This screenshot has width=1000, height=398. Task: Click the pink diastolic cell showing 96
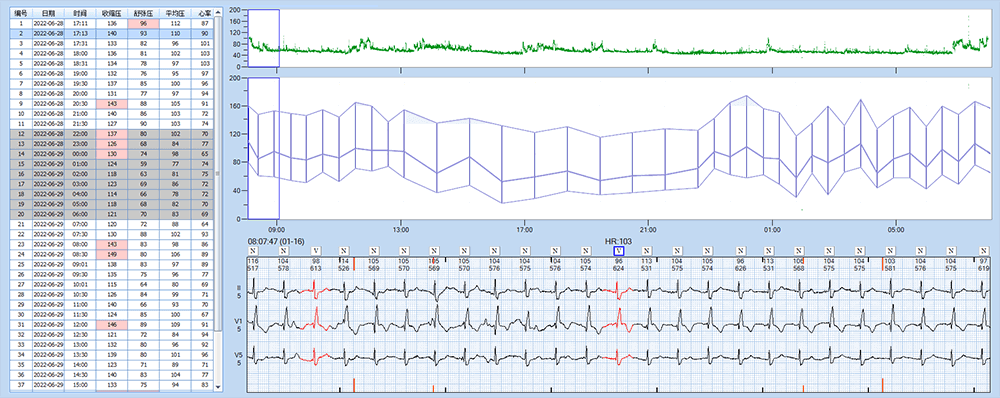coord(142,23)
